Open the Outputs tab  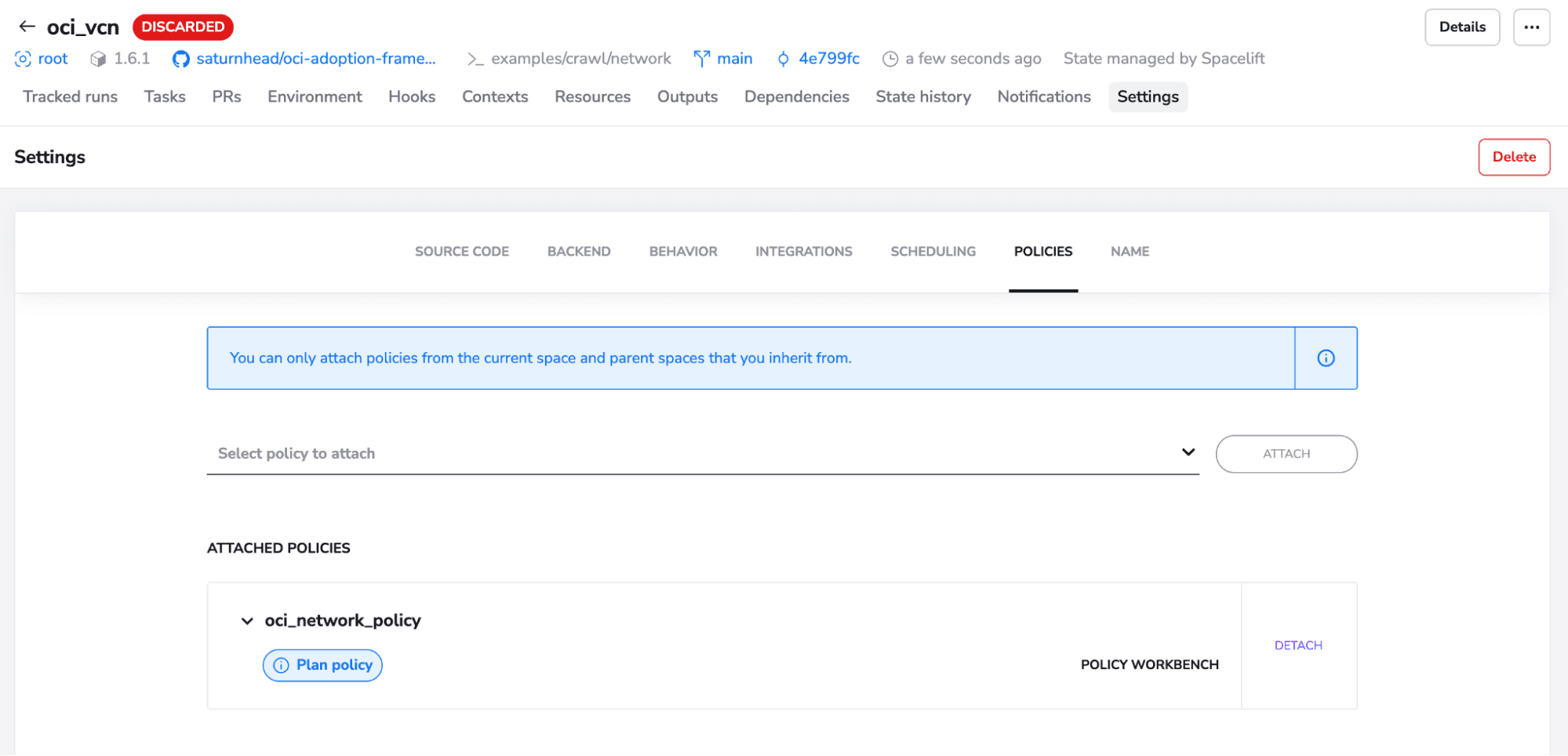coord(687,96)
